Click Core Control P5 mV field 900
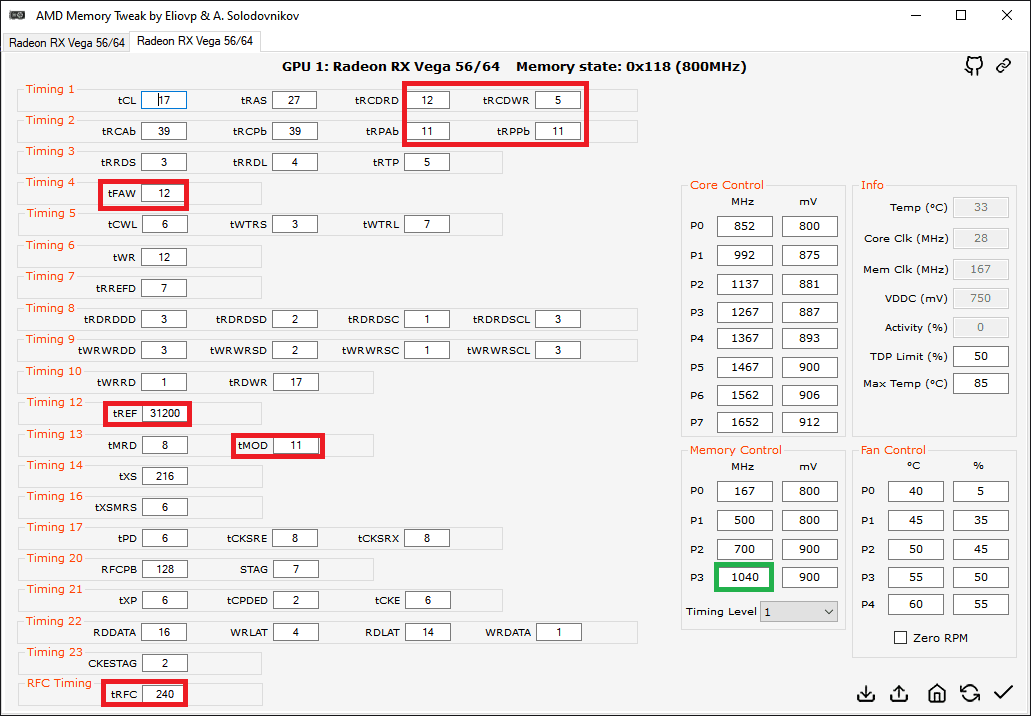Image resolution: width=1031 pixels, height=716 pixels. tap(809, 367)
